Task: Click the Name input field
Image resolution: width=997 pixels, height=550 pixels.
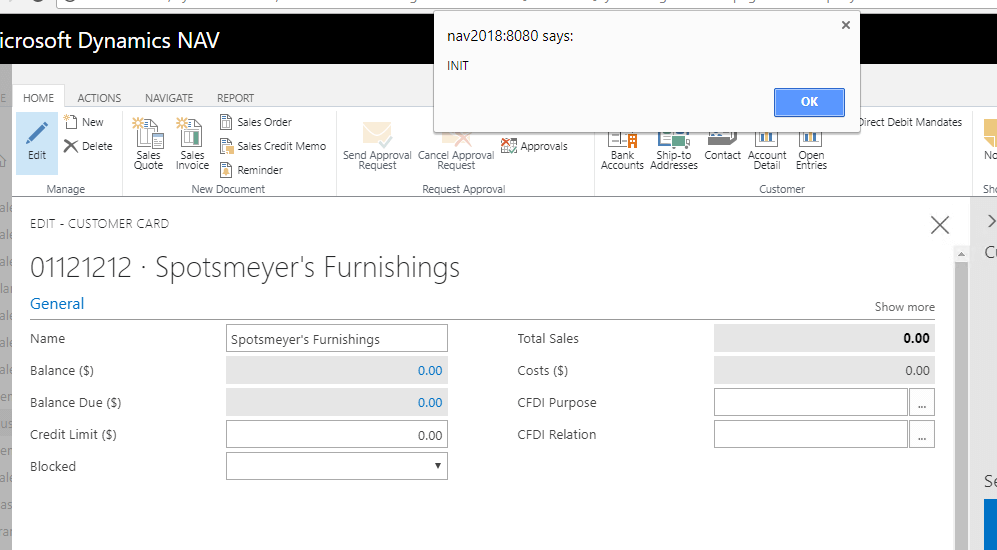Action: point(336,339)
